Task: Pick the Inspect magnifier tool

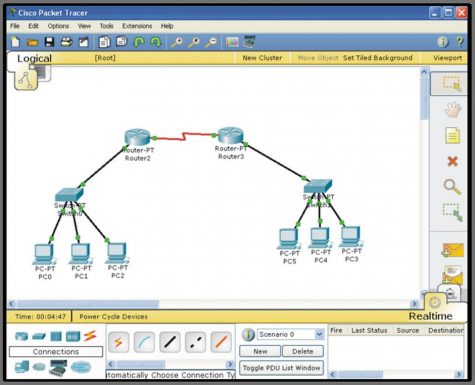Action: 452,187
